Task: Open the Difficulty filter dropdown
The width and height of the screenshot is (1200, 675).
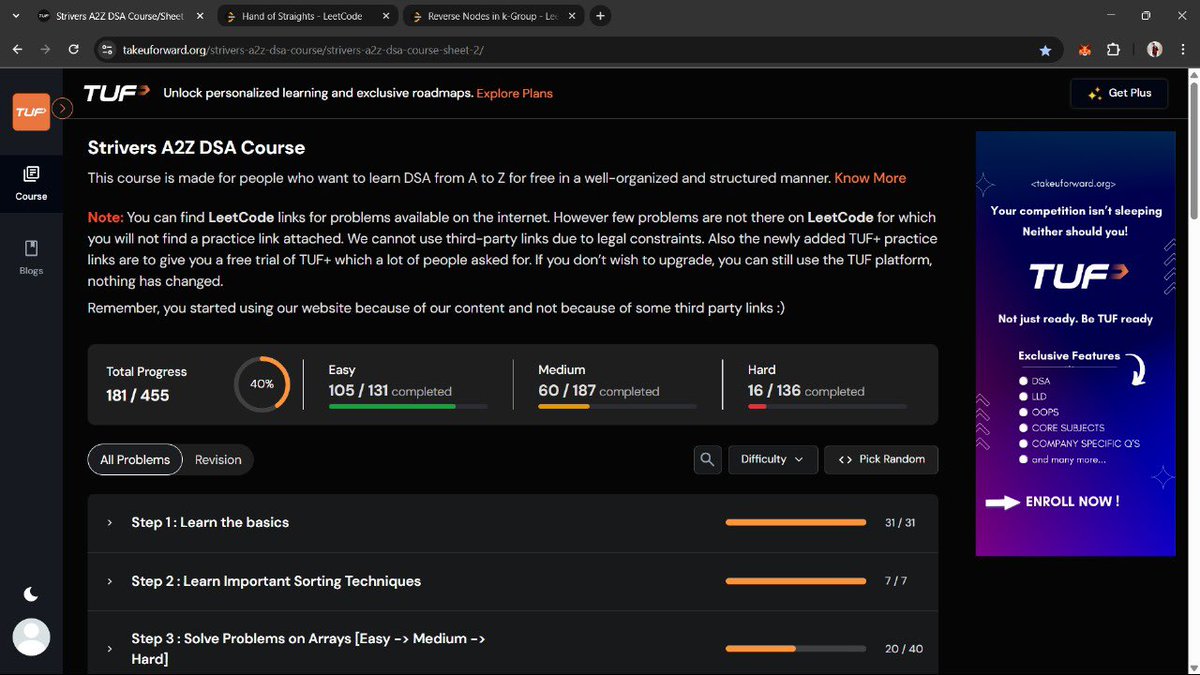Action: point(772,459)
